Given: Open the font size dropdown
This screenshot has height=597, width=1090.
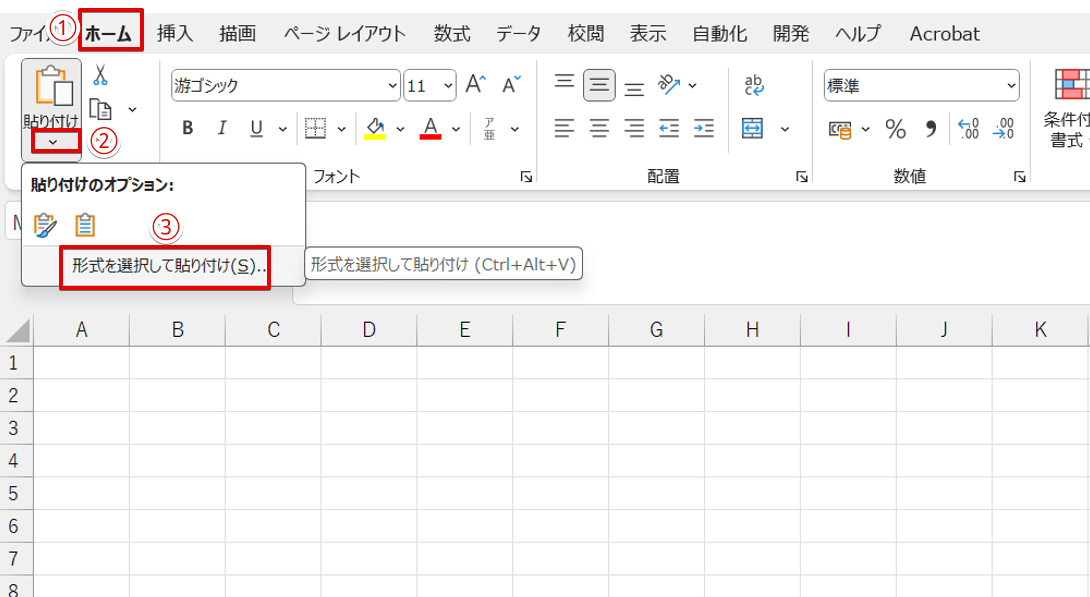Looking at the screenshot, I should pyautogui.click(x=447, y=84).
